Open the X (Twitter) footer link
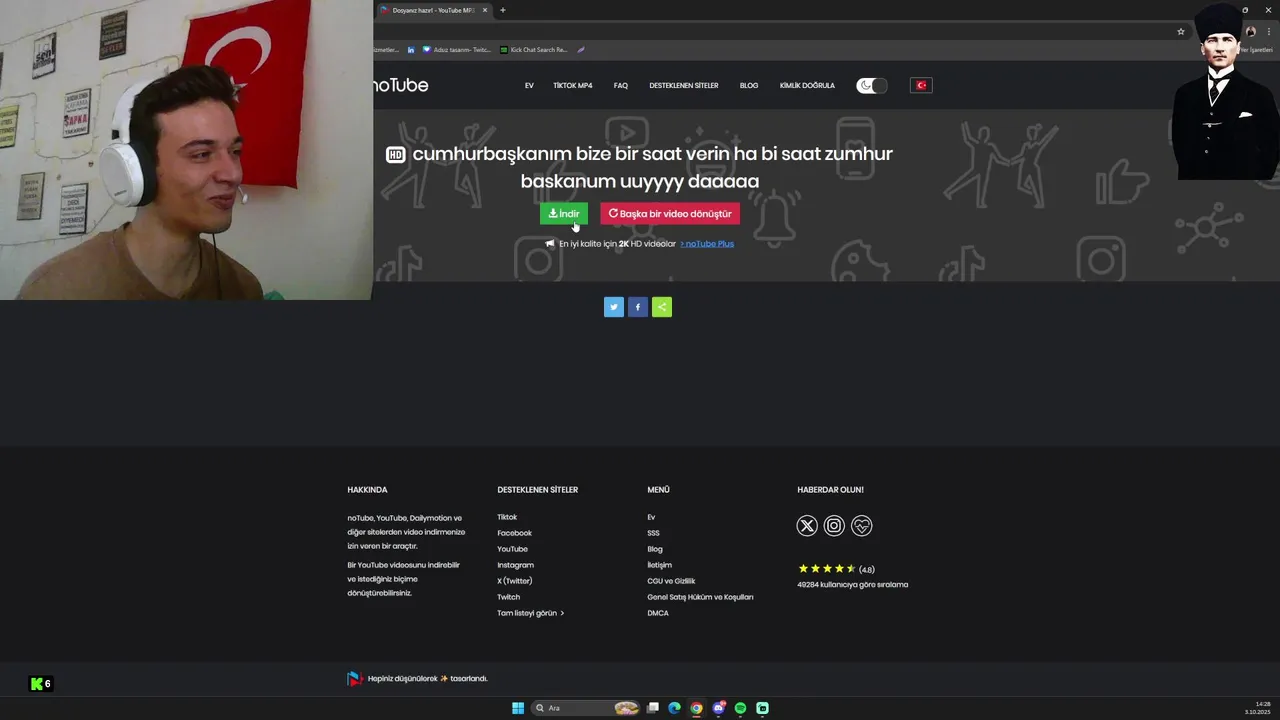This screenshot has height=720, width=1280. [515, 581]
